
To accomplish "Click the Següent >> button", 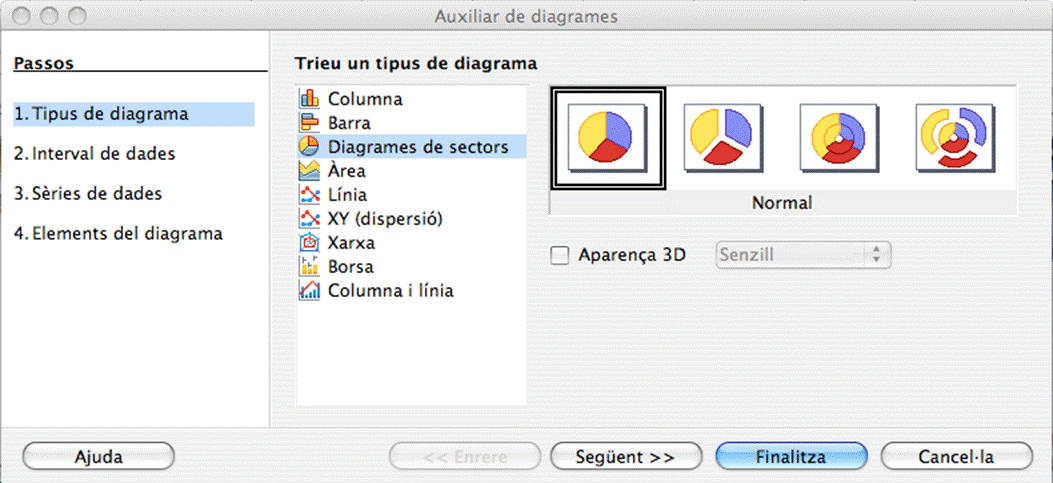I will [626, 457].
